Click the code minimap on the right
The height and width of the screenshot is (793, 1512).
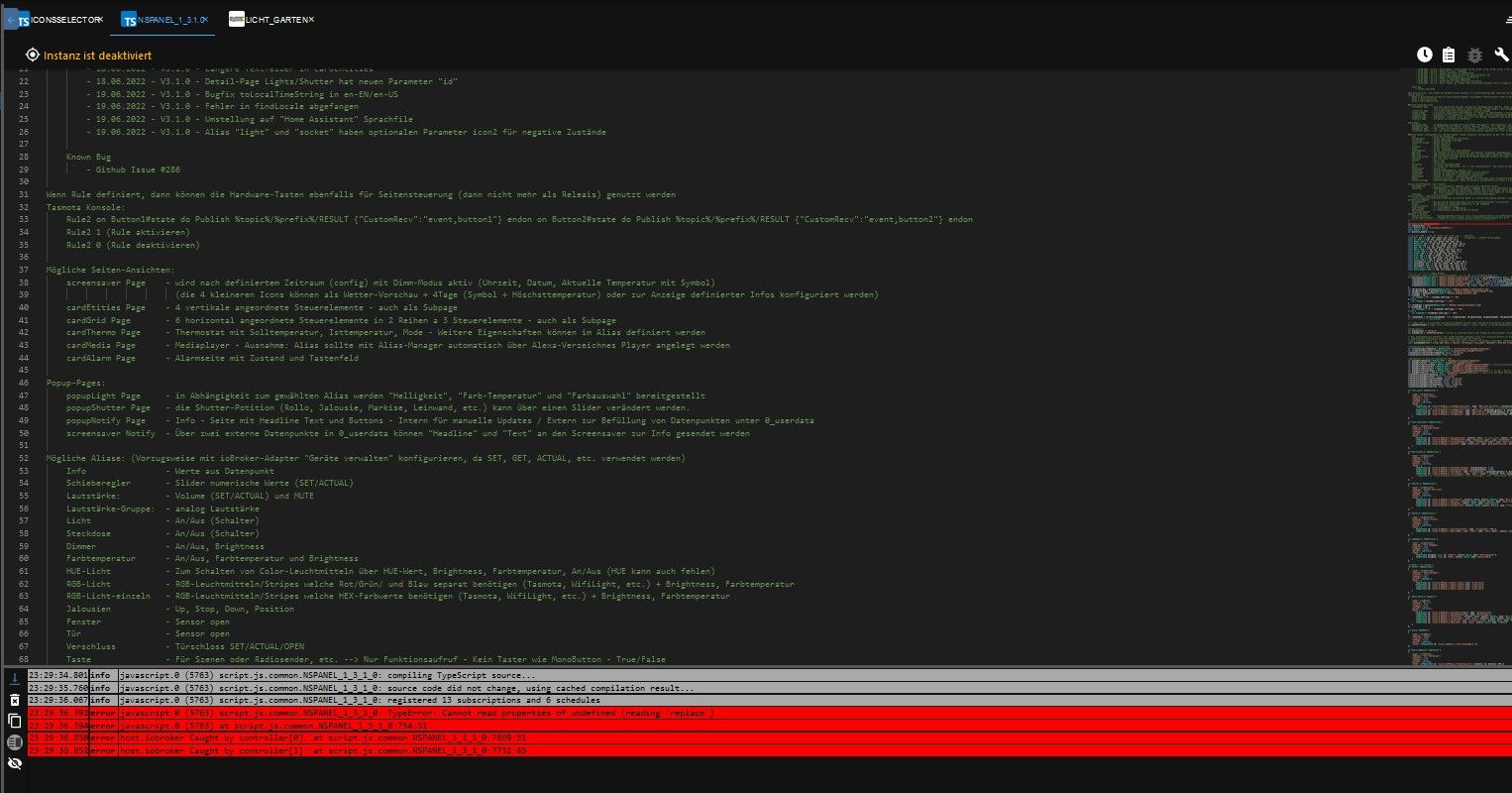[x=1458, y=367]
